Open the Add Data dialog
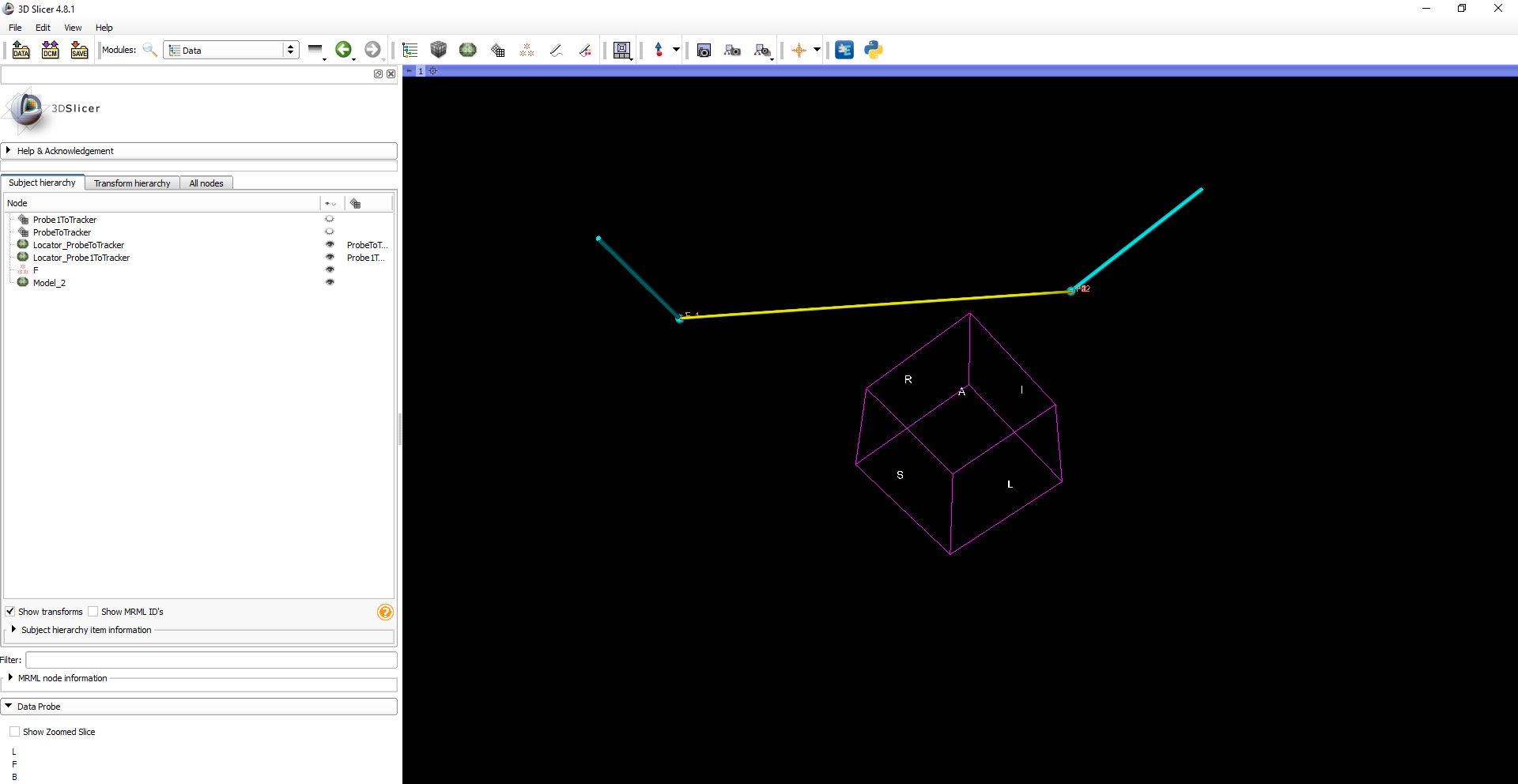The image size is (1518, 784). pyautogui.click(x=21, y=50)
